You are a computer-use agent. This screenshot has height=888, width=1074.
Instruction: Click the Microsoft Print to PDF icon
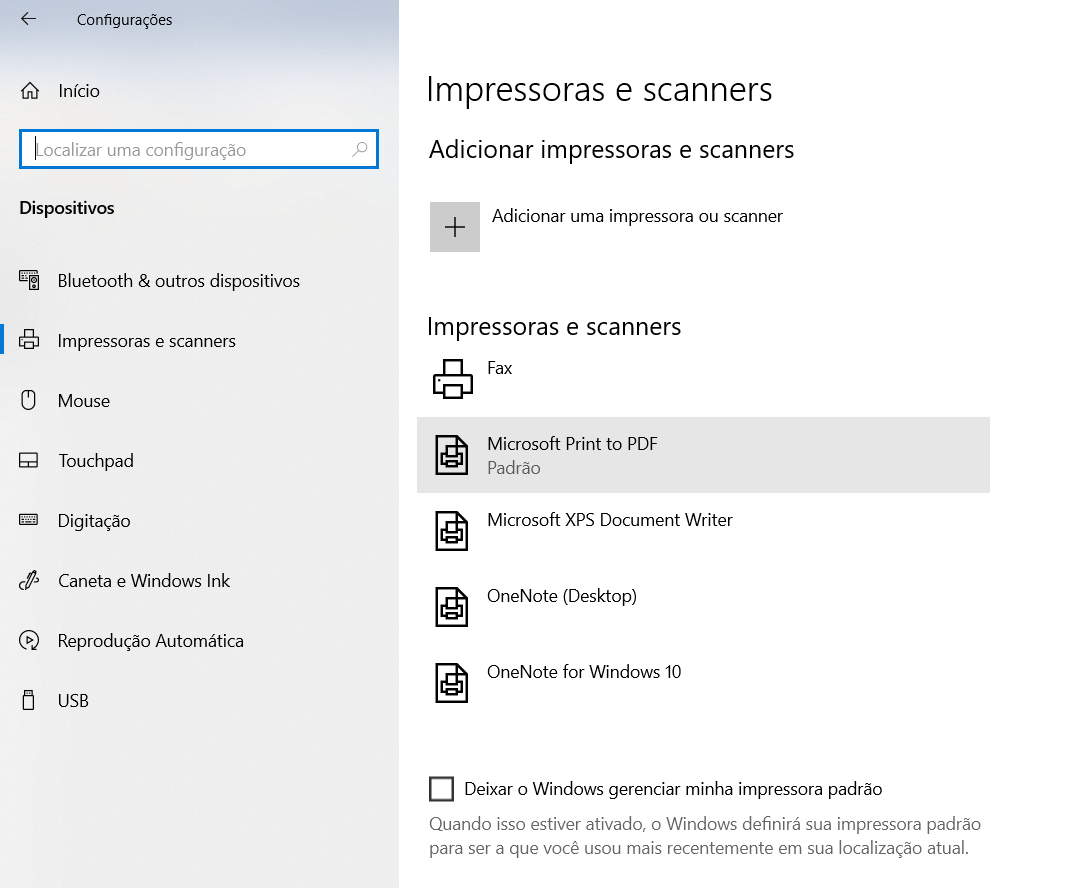(452, 455)
